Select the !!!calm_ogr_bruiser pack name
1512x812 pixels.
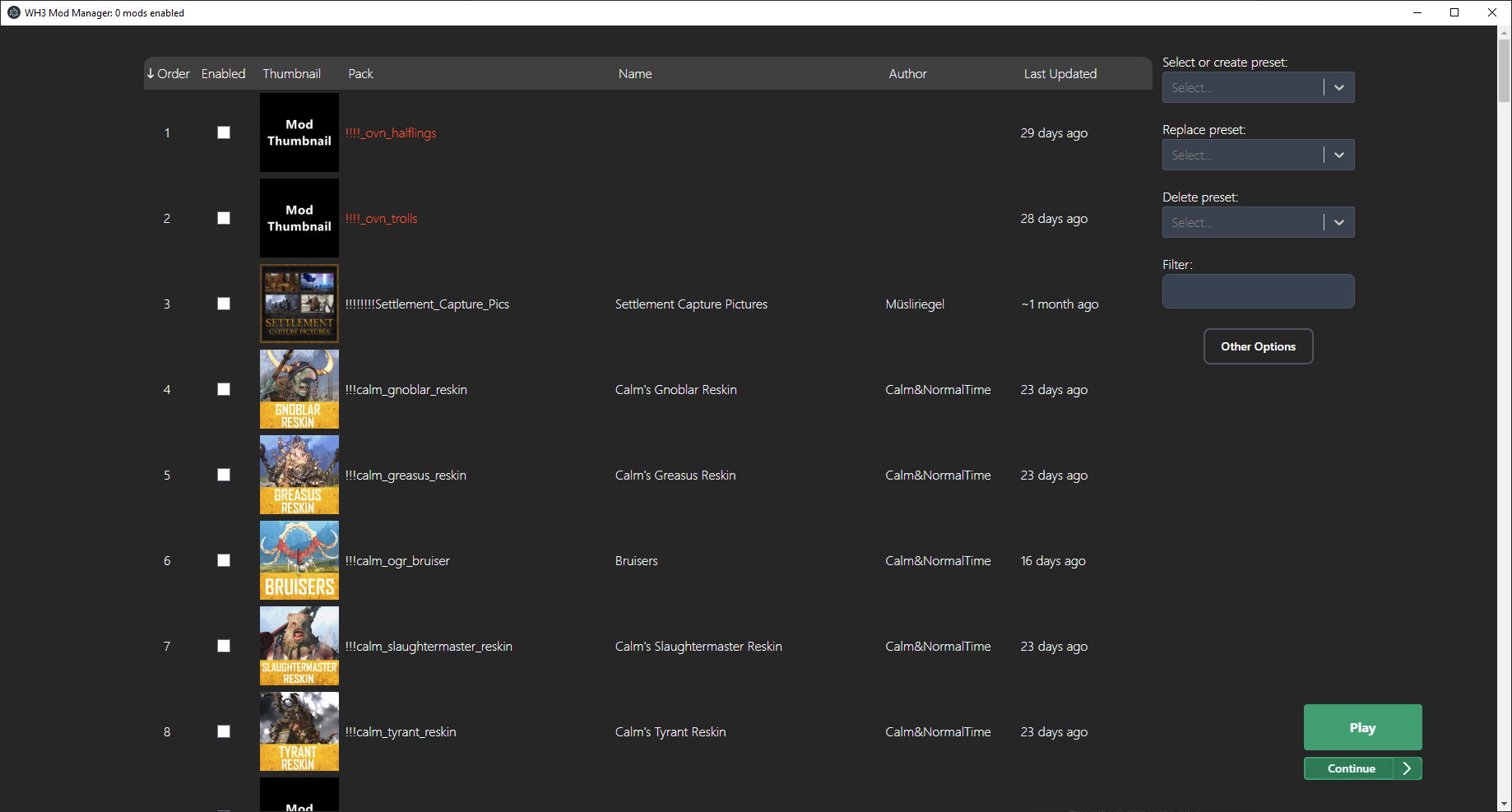[397, 561]
